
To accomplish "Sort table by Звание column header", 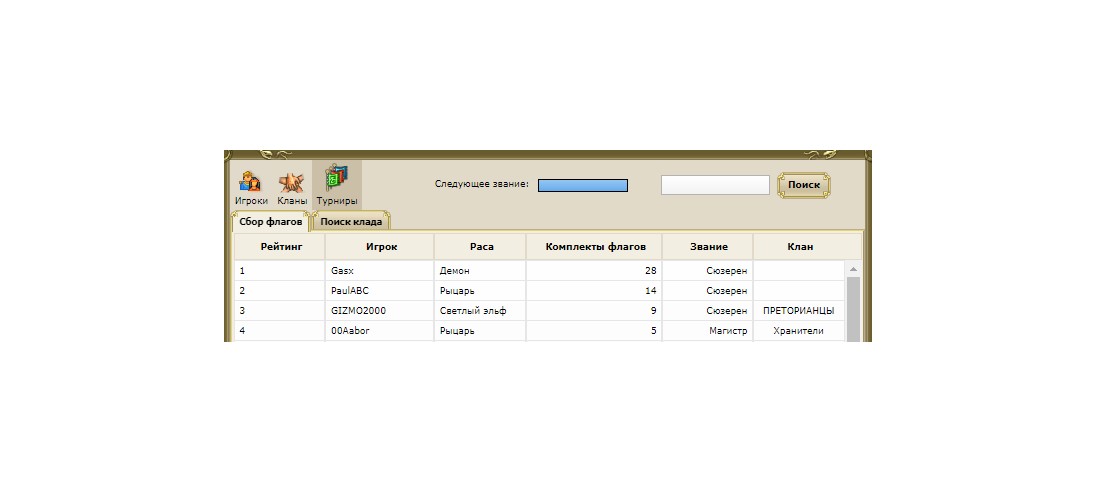I will pyautogui.click(x=707, y=246).
